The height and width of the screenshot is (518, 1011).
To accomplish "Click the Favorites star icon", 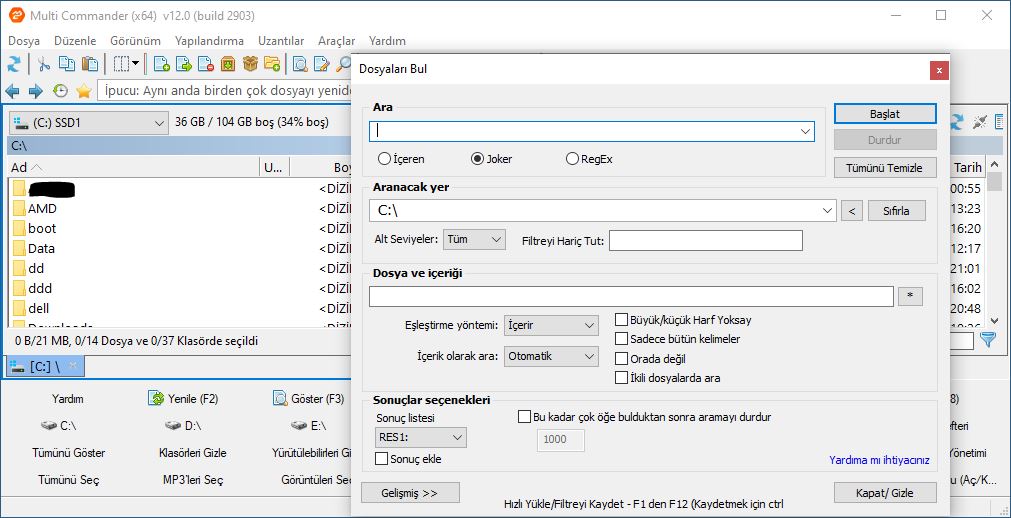I will (83, 91).
